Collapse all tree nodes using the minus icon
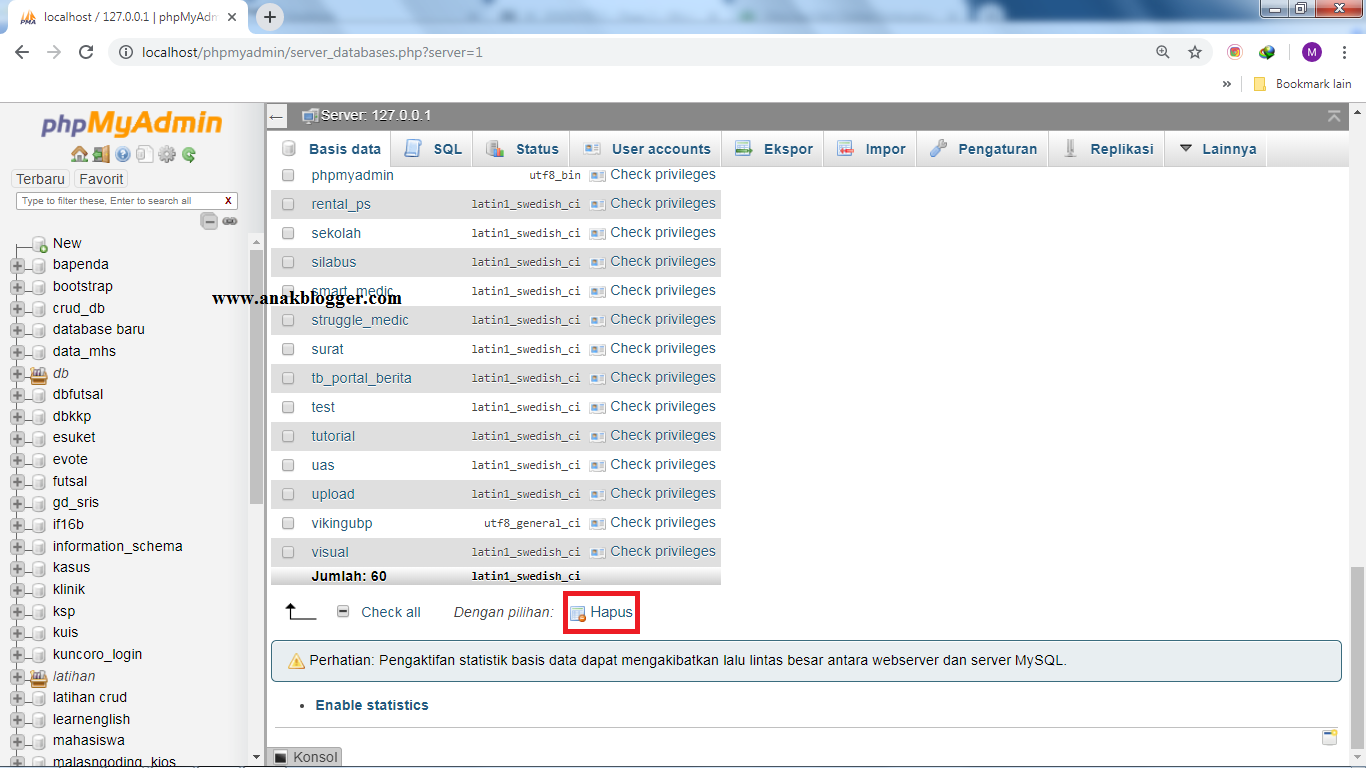Image resolution: width=1366 pixels, height=768 pixels. pyautogui.click(x=210, y=222)
